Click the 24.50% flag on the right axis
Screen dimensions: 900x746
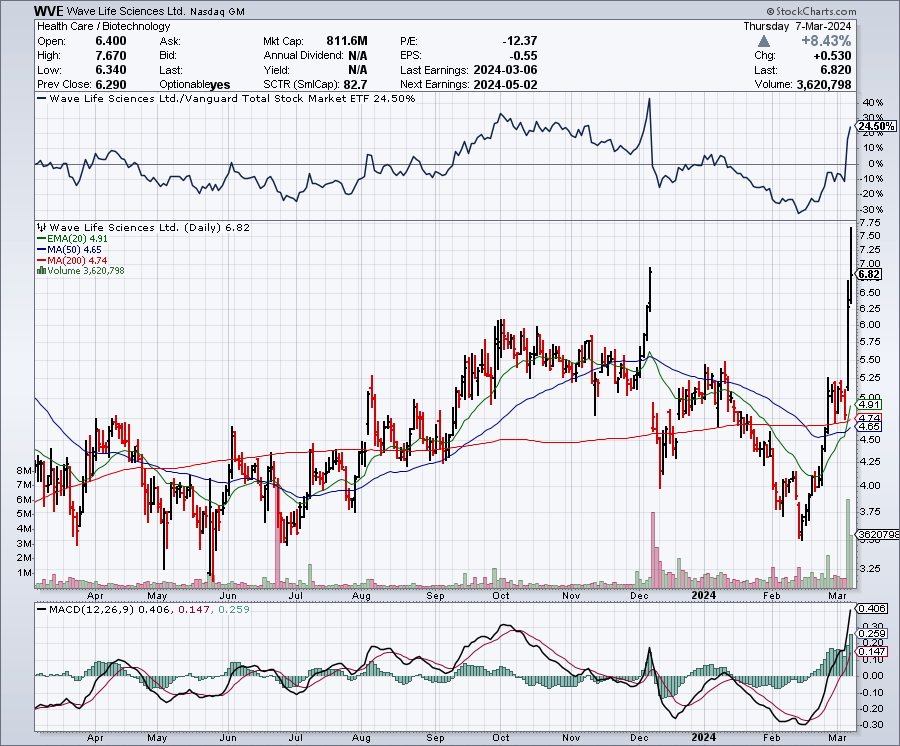(876, 127)
